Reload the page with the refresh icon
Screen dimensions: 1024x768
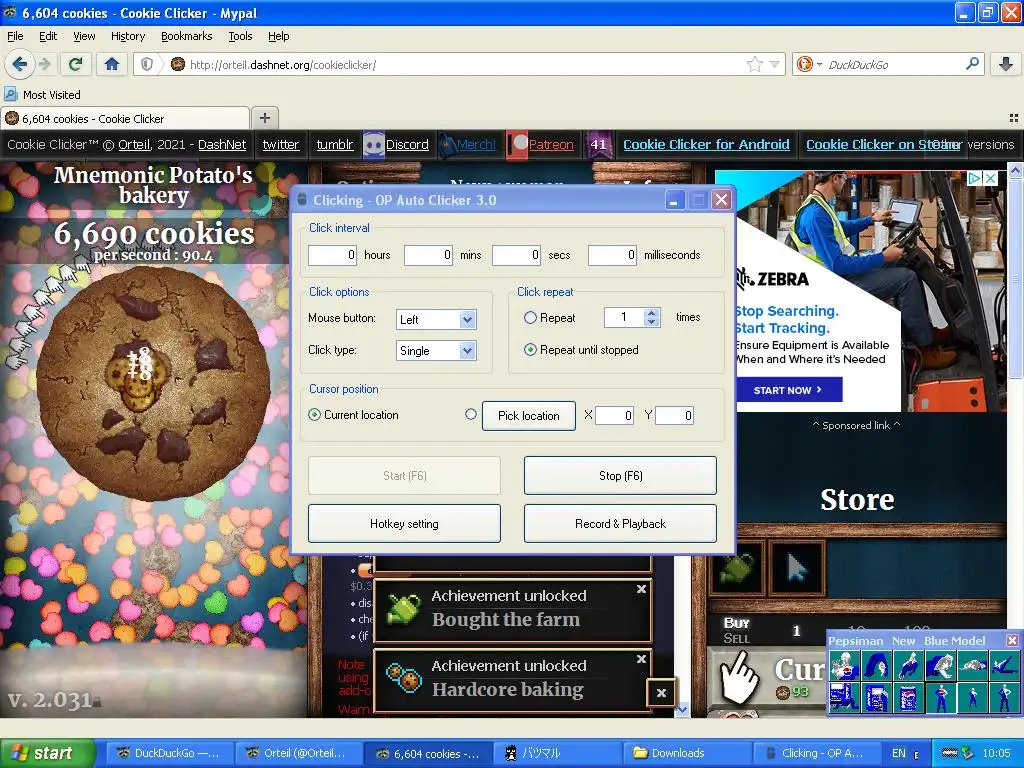76,64
